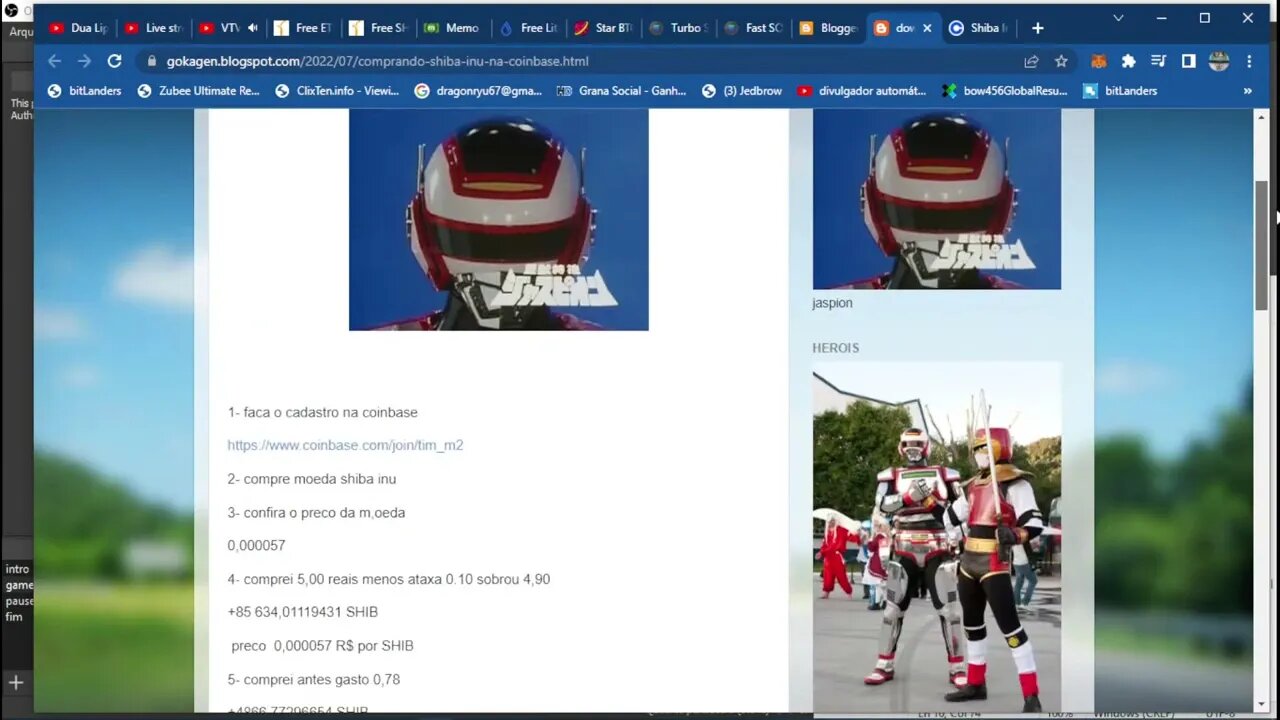Viewport: 1280px width, 720px height.
Task: Open the bow456GlobalResu... bookmark
Action: (1004, 91)
